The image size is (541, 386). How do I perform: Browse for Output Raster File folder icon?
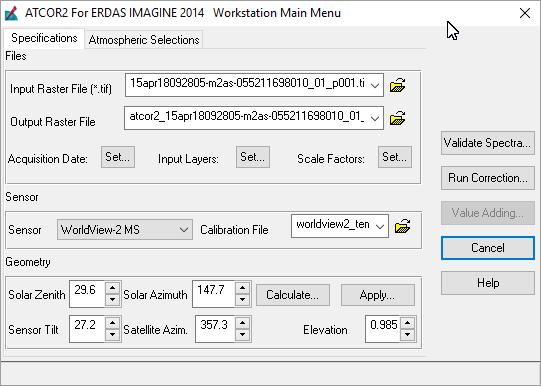point(397,118)
